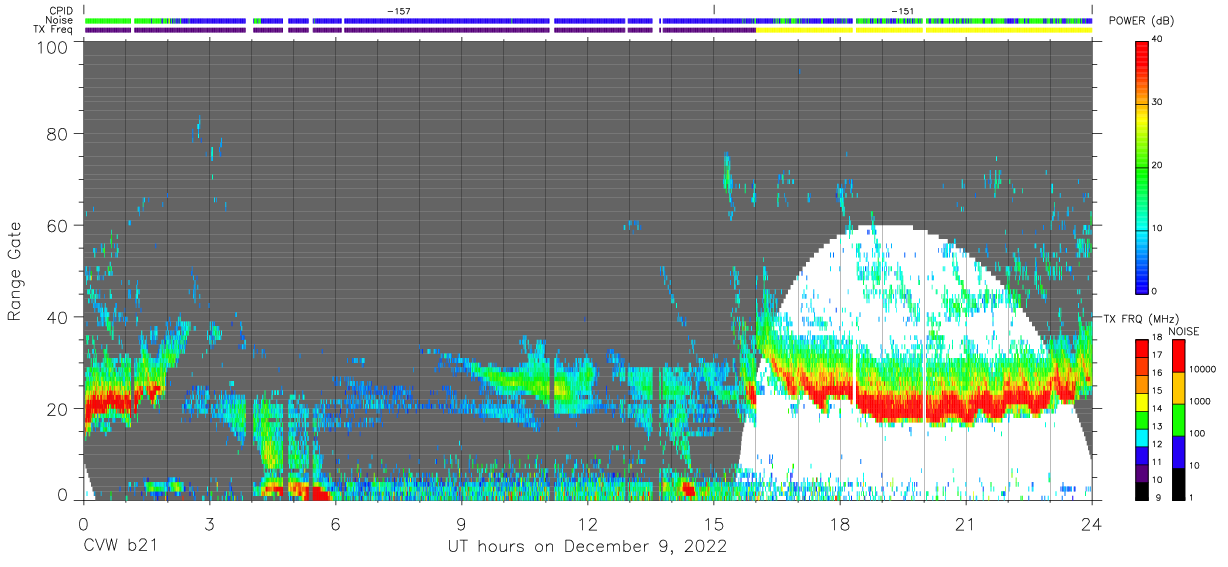Click the purple segment of TX Freq strip
1228x567 pixels.
point(420,30)
